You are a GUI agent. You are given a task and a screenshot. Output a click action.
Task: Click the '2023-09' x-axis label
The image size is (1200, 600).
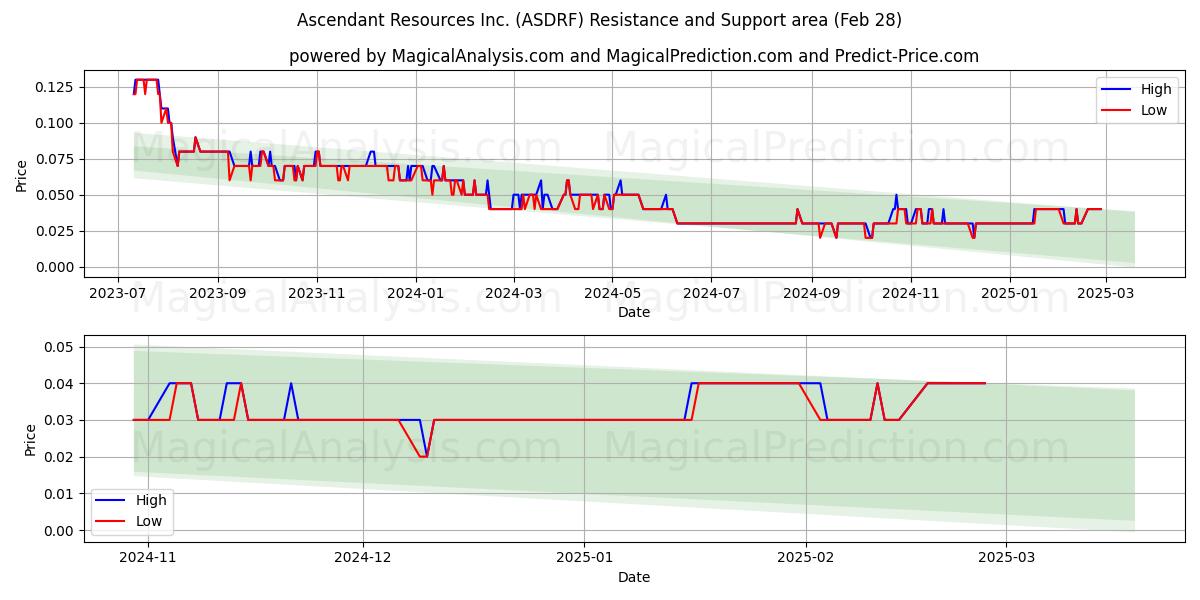[218, 294]
